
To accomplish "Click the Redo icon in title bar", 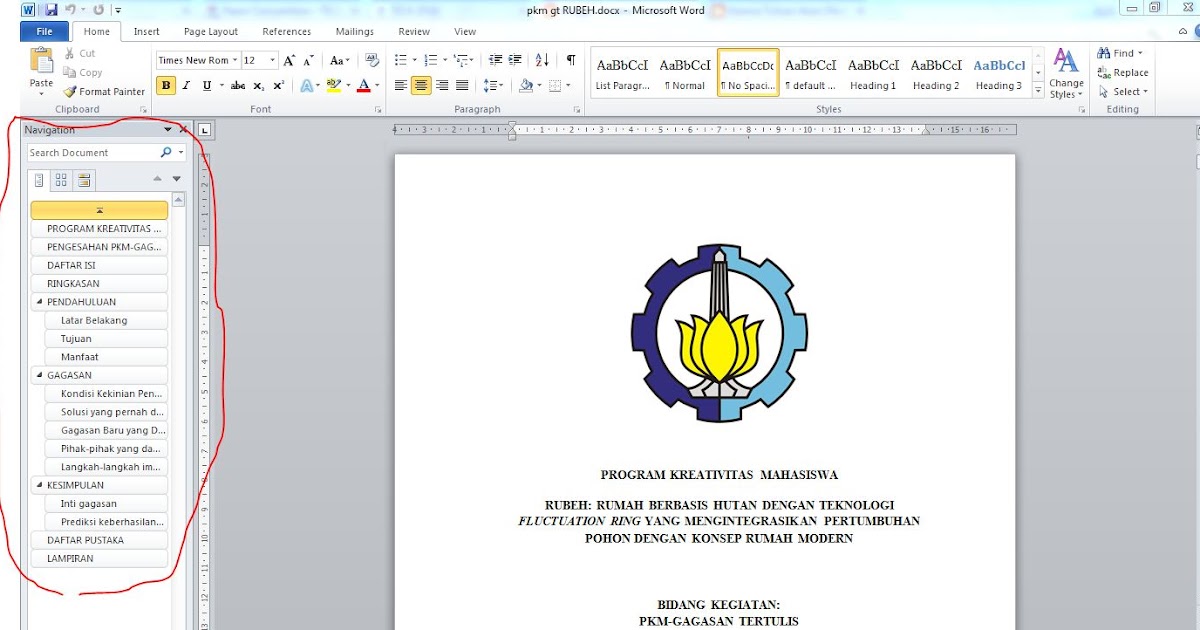I will (98, 10).
